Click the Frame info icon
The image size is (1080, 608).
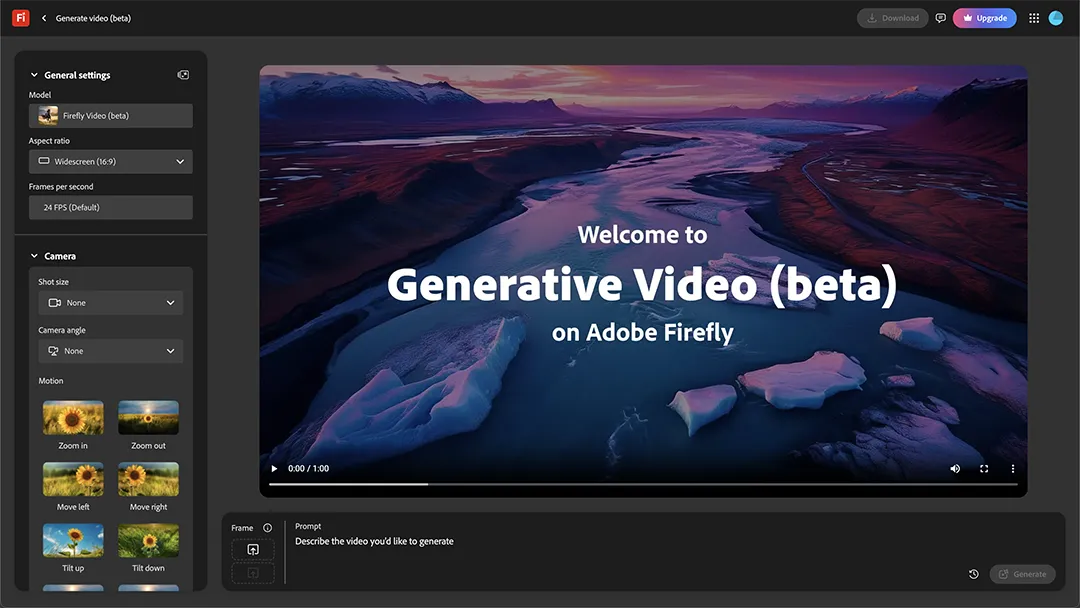coord(267,528)
